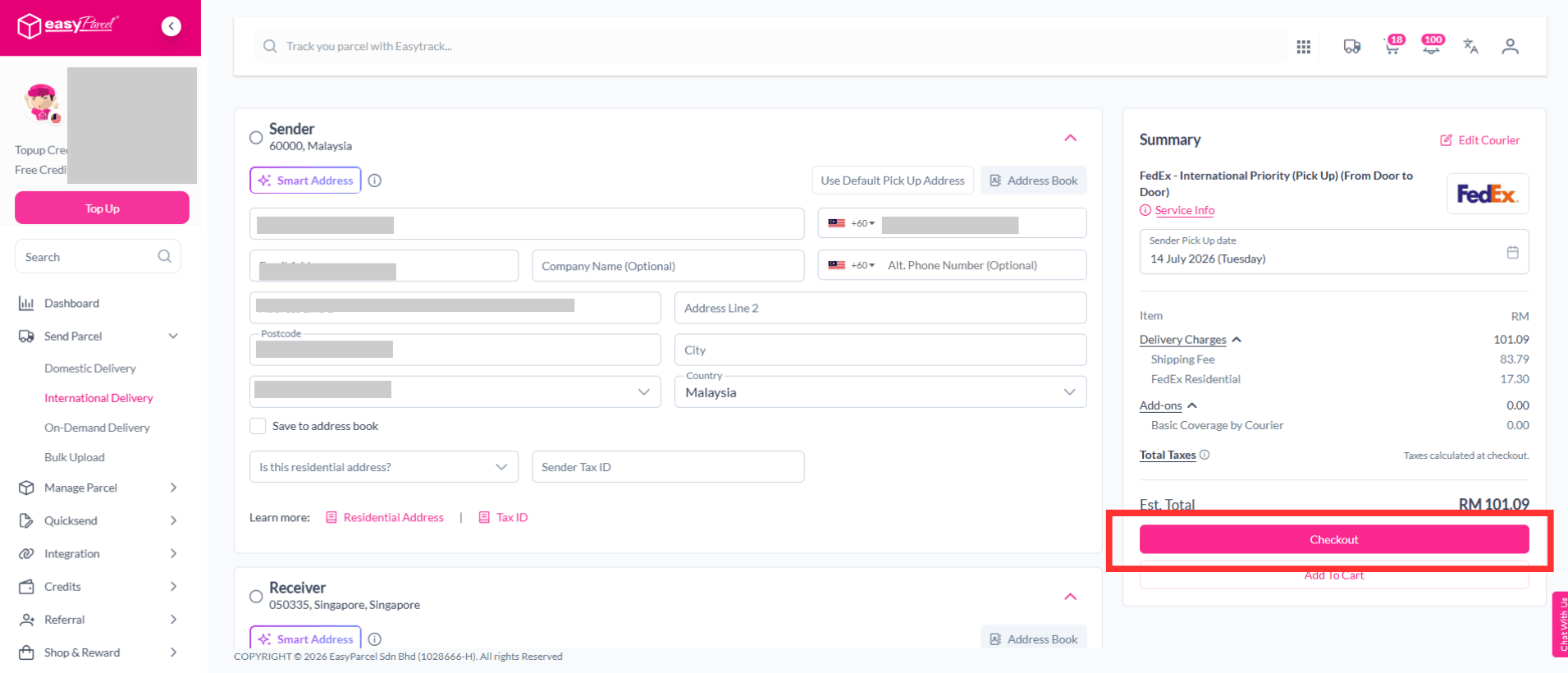This screenshot has width=1568, height=673.
Task: Open the state dropdown beside Country
Action: click(455, 391)
